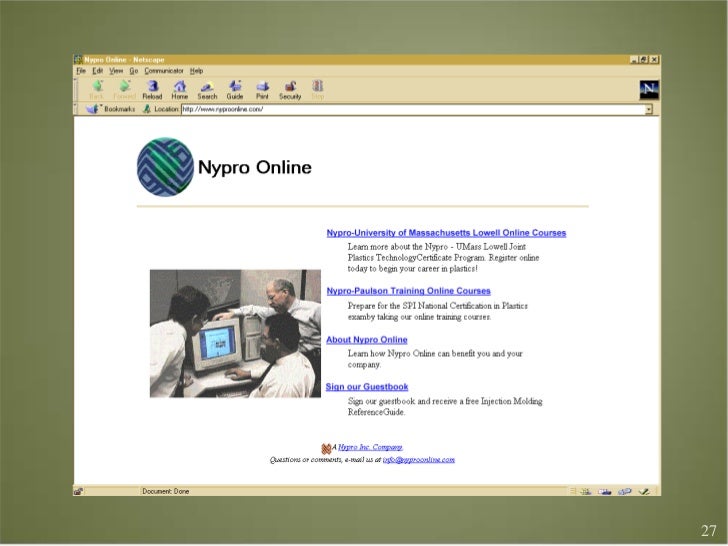The height and width of the screenshot is (546, 728).
Task: Open the Nypro Inc. Company link
Action: click(370, 448)
